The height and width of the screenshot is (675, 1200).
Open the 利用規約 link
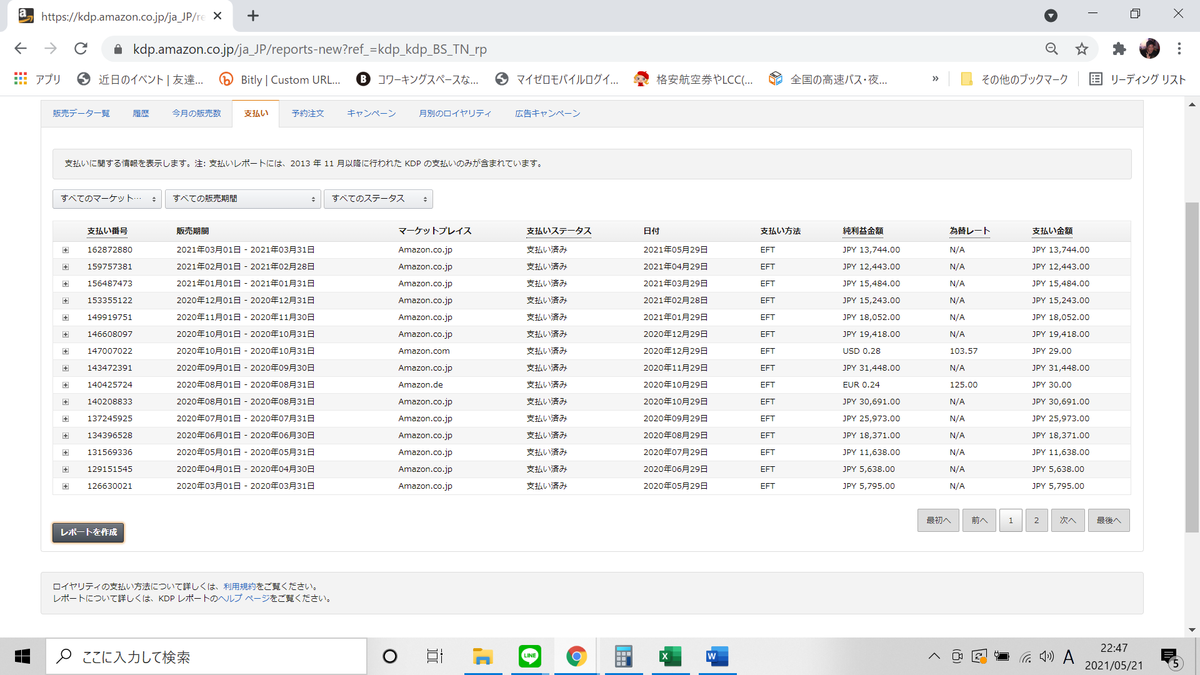pyautogui.click(x=240, y=586)
